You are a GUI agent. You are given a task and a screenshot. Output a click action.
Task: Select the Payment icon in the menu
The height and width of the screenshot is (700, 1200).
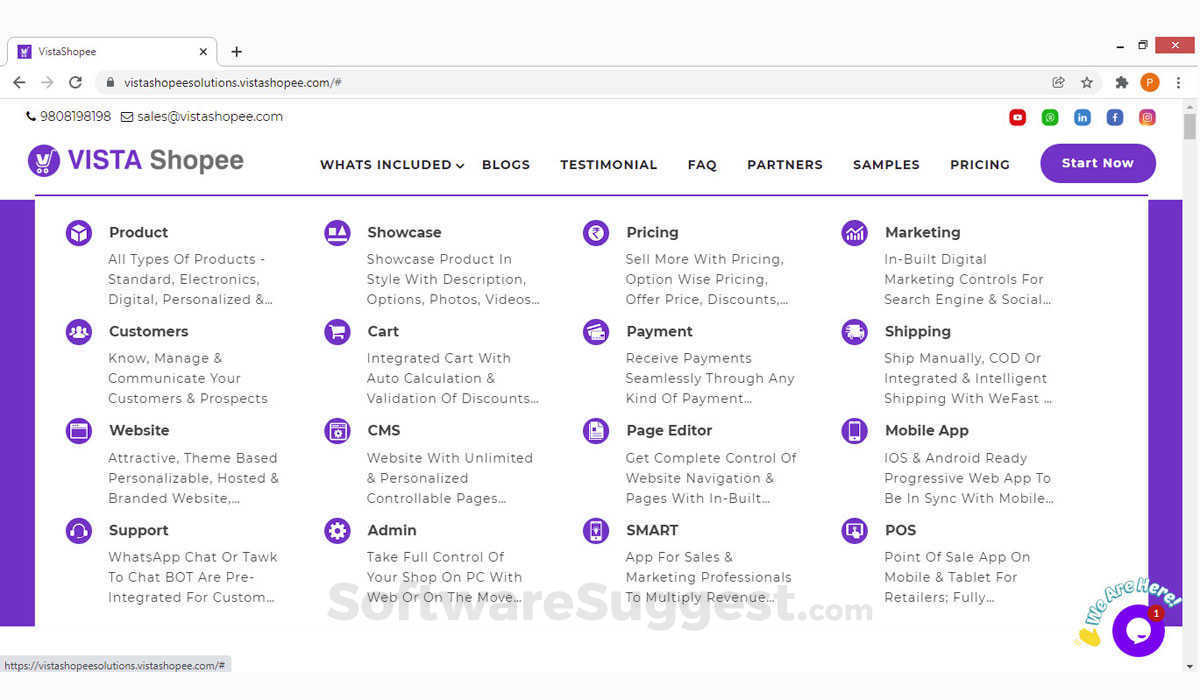coord(595,331)
